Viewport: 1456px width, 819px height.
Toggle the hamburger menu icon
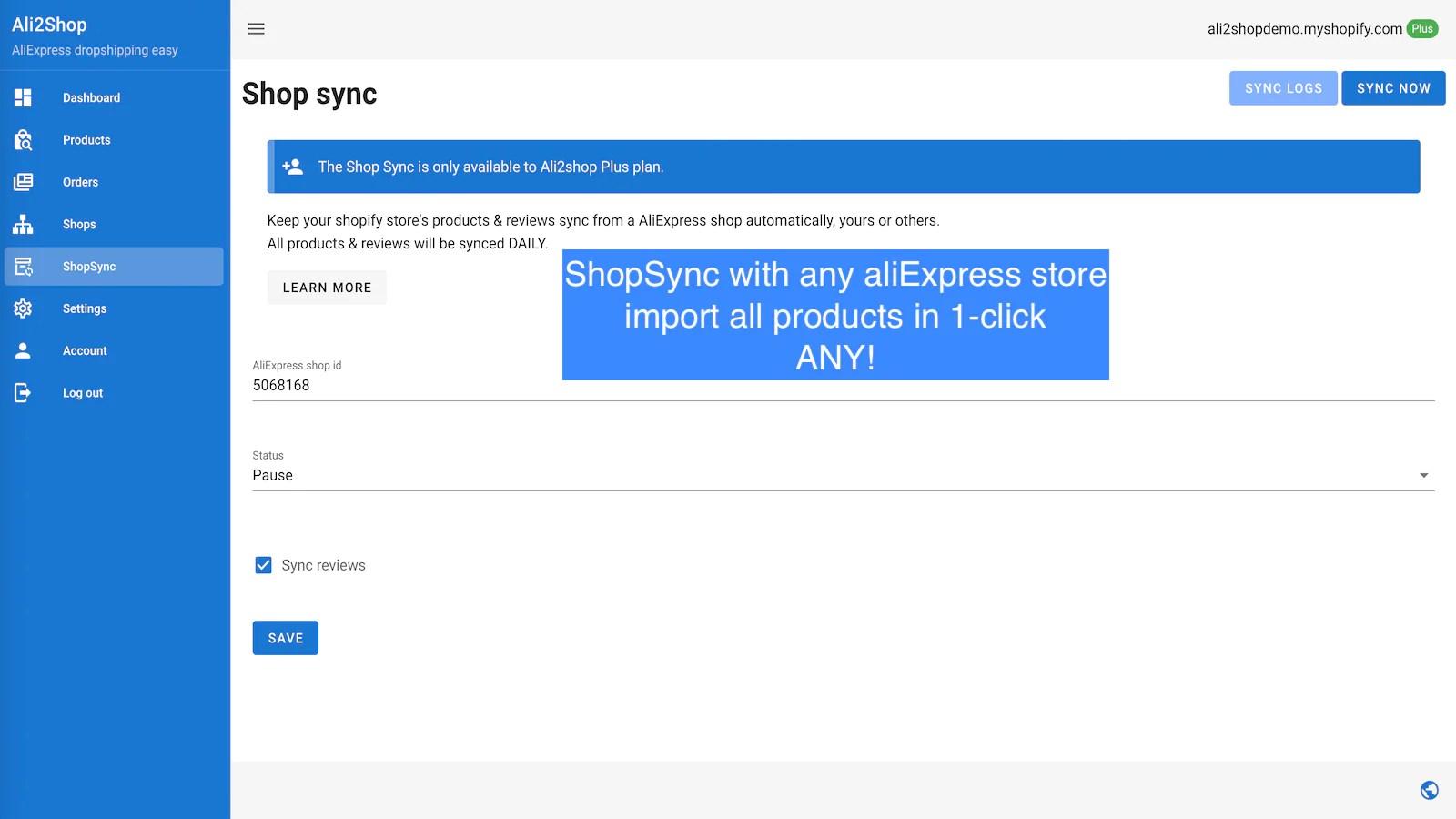[x=257, y=29]
